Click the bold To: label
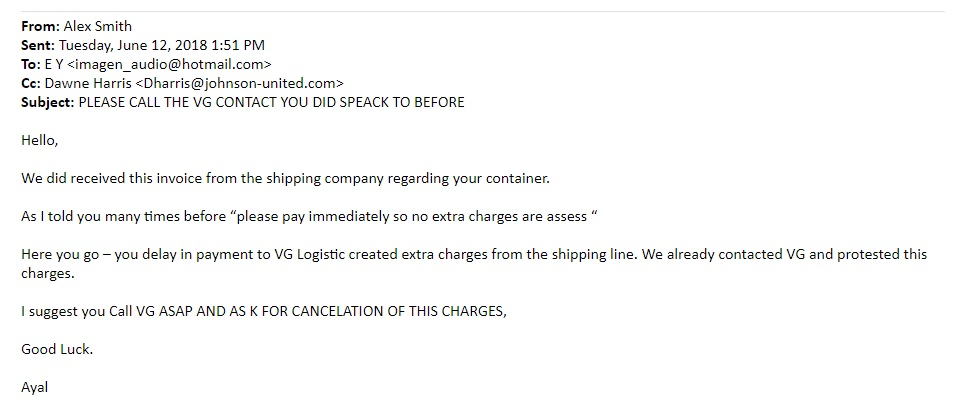 [x=31, y=65]
